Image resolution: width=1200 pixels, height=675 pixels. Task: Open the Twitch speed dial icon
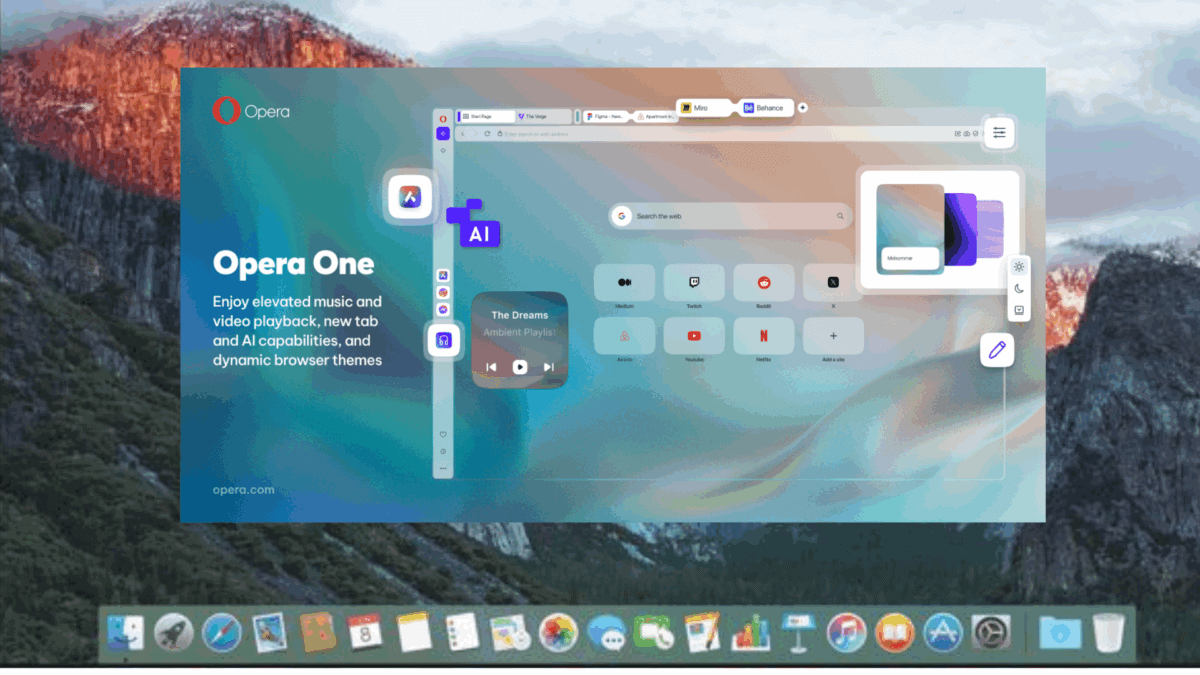[x=694, y=283]
